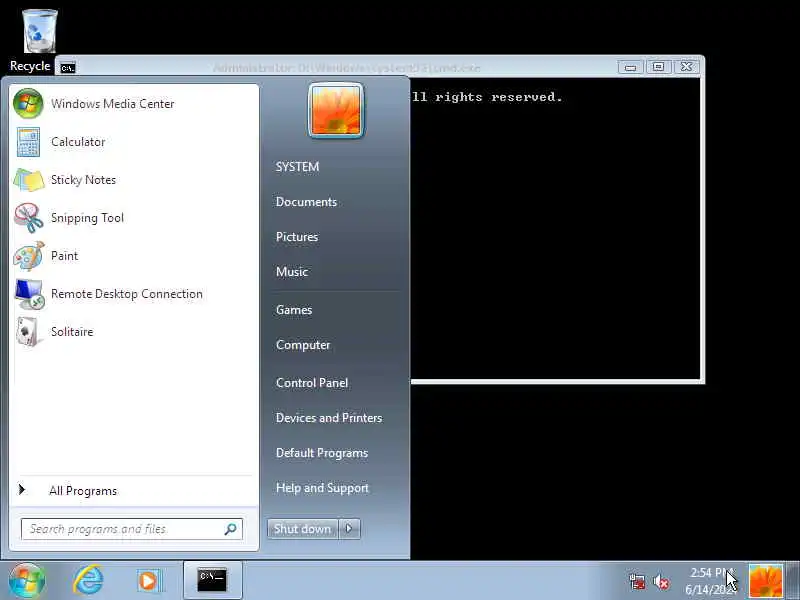This screenshot has height=600, width=800.
Task: Close the Command Prompt window
Action: coord(687,67)
